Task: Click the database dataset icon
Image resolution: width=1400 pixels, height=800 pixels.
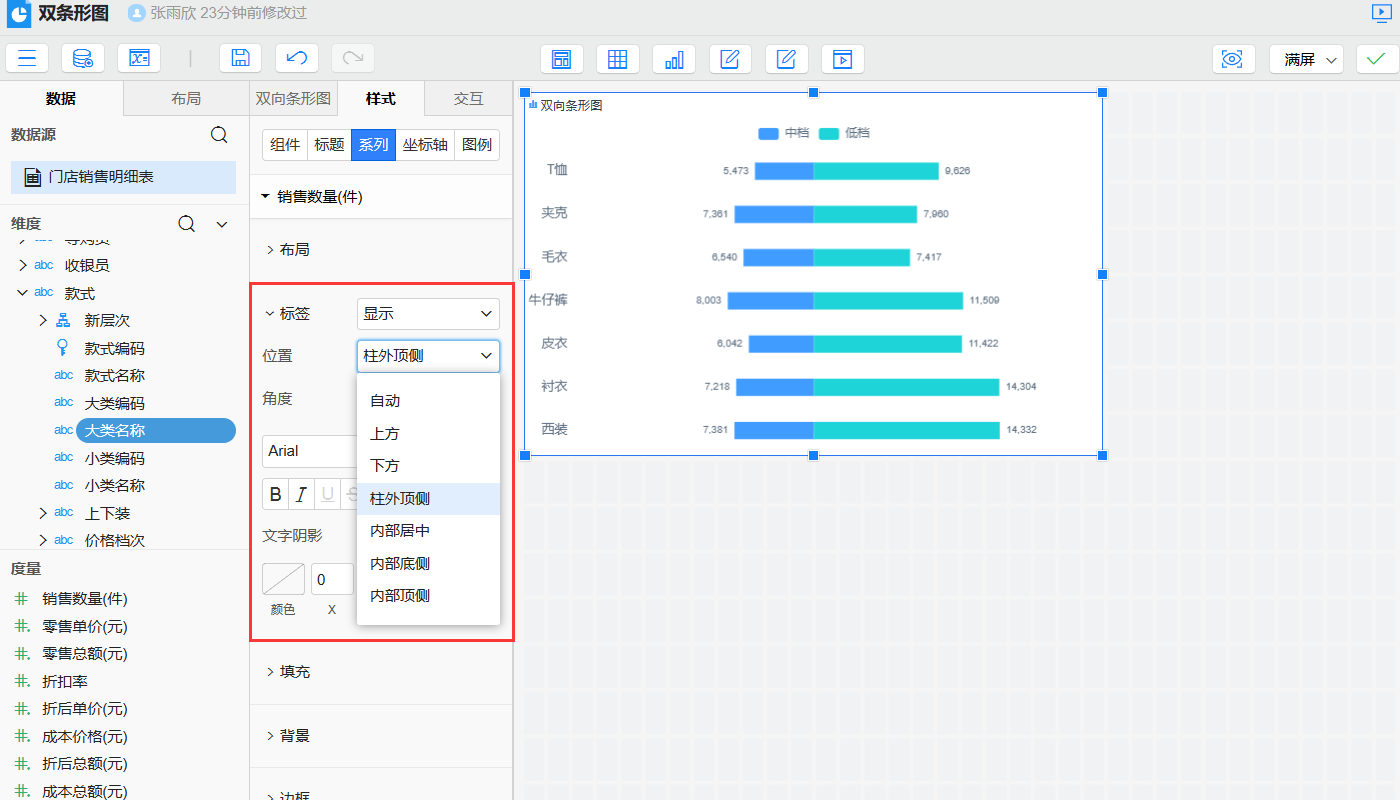Action: coord(83,58)
